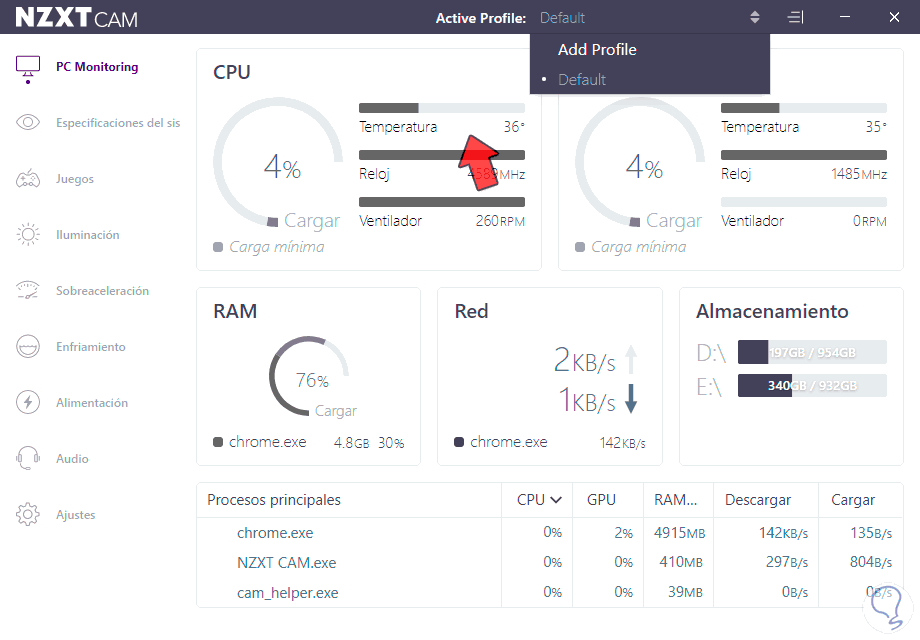This screenshot has height=640, width=920.
Task: Click the E:\ drive usage bar
Action: 812,385
